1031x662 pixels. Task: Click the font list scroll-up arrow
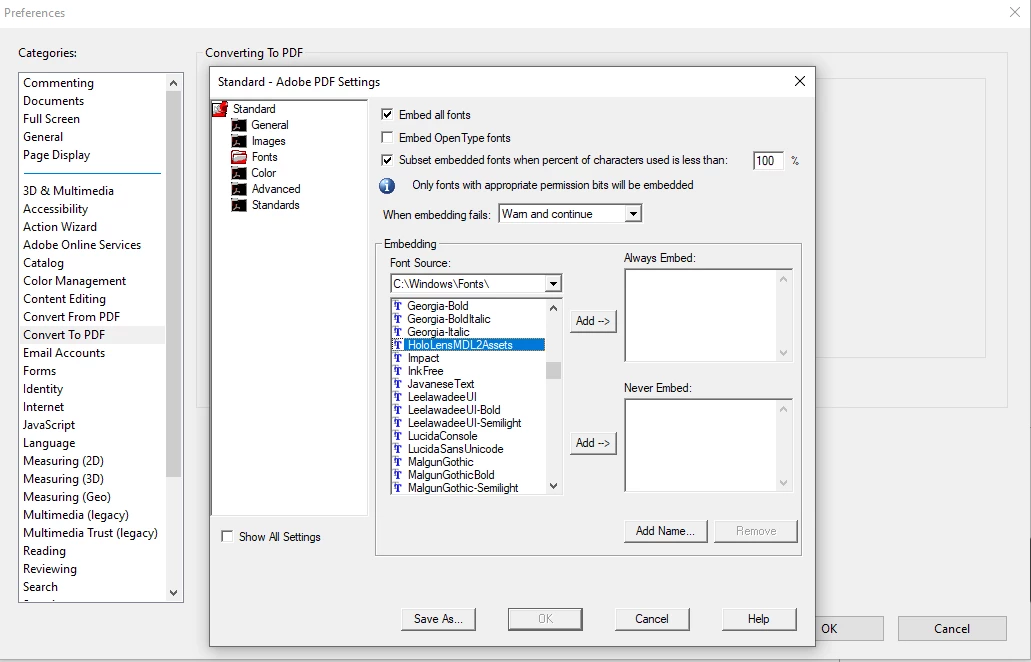[554, 307]
